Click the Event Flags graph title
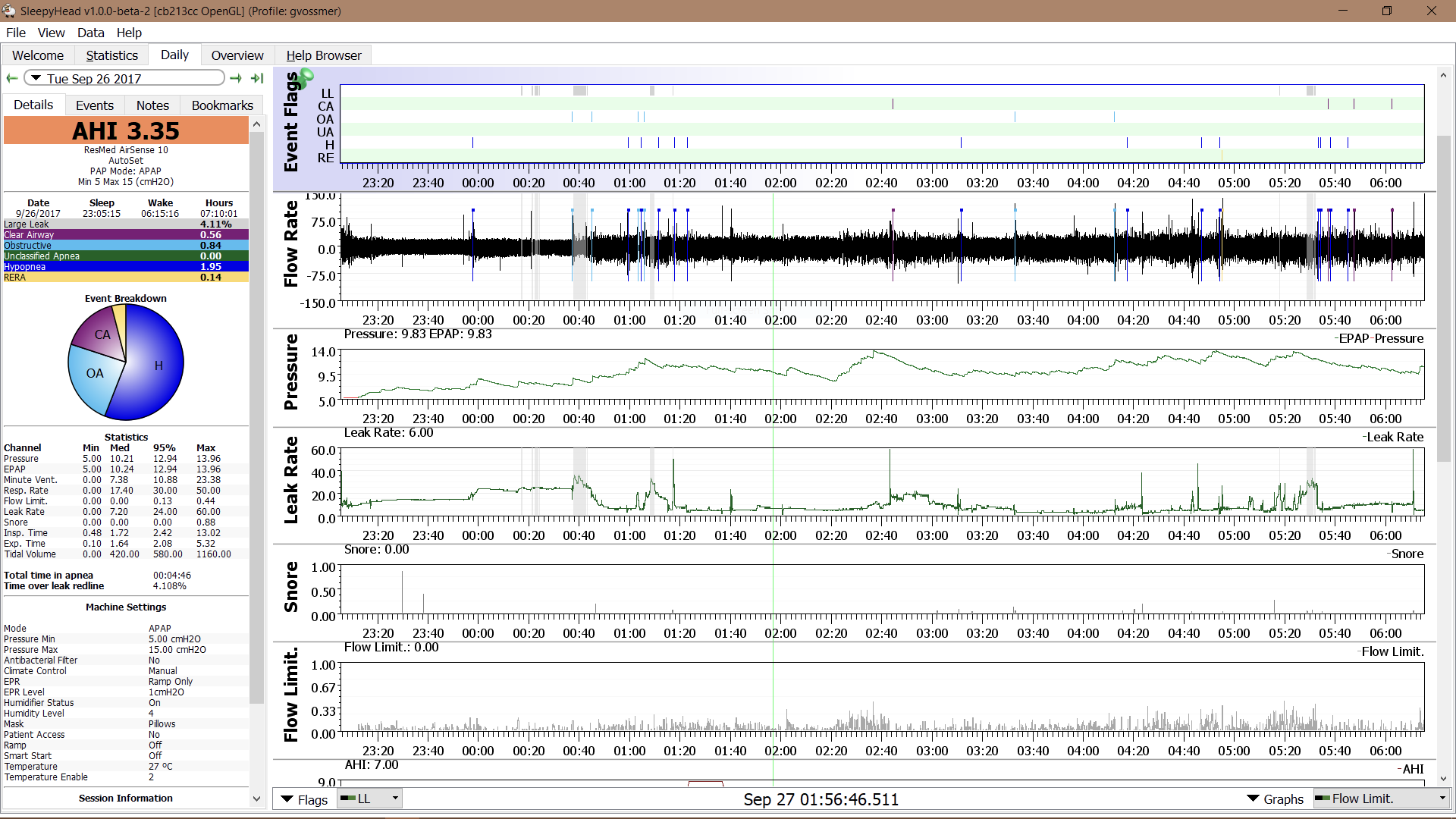 click(x=291, y=121)
